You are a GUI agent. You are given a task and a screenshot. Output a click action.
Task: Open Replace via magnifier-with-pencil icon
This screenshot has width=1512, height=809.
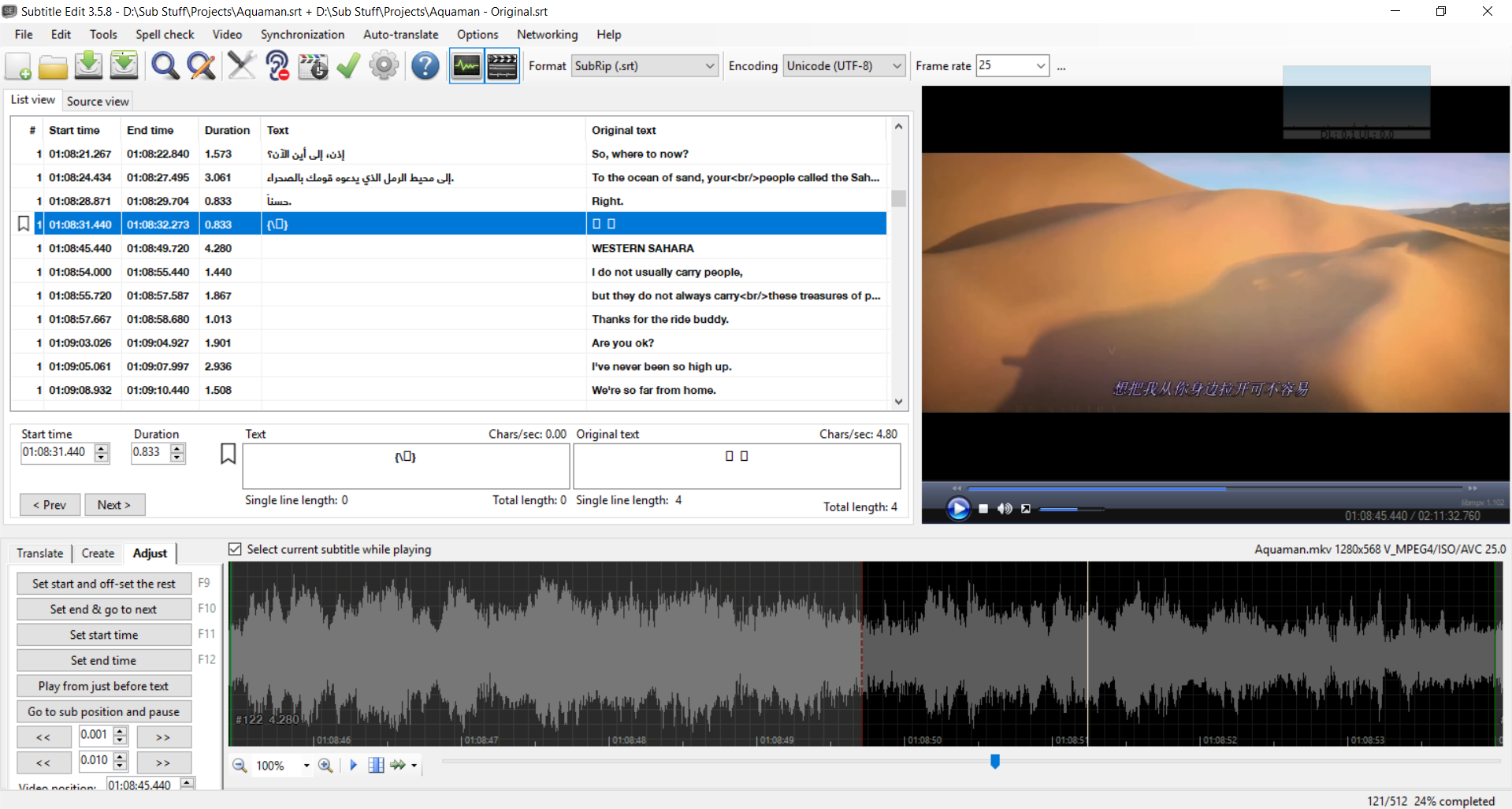pos(201,66)
